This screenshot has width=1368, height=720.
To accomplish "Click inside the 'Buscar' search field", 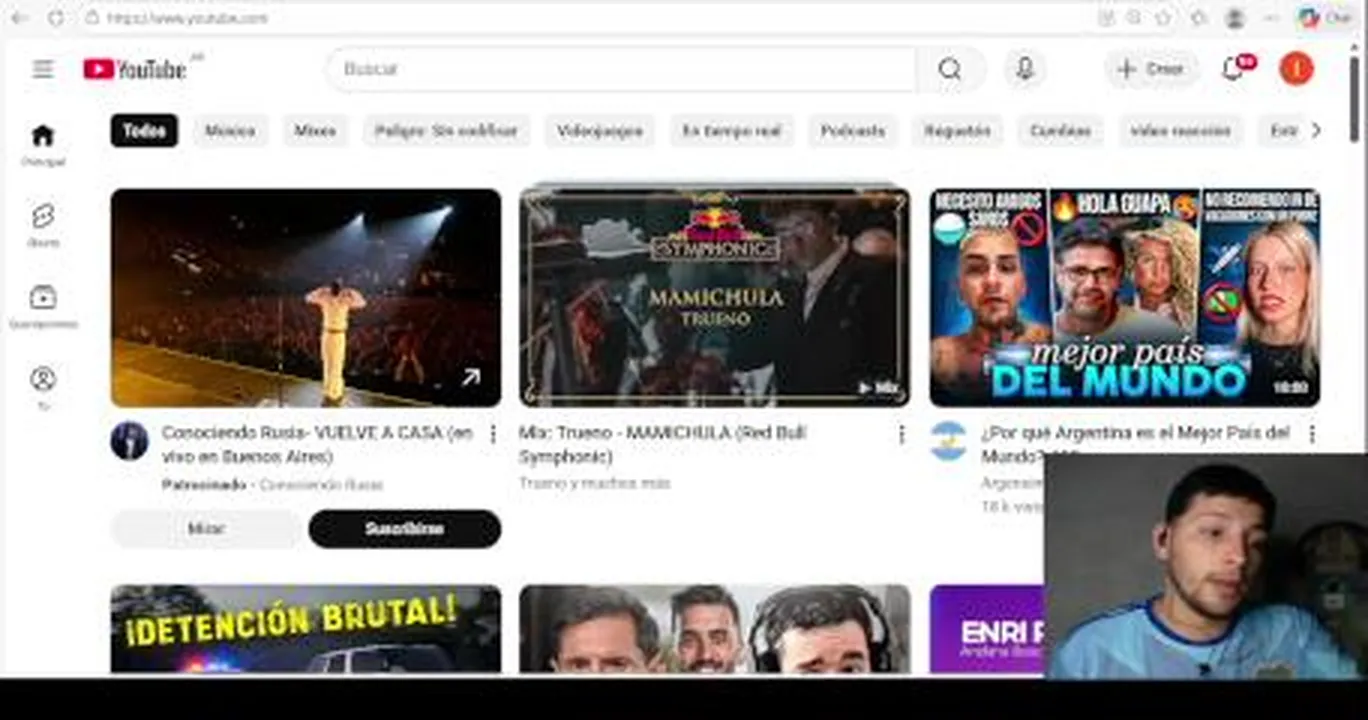I will 620,69.
